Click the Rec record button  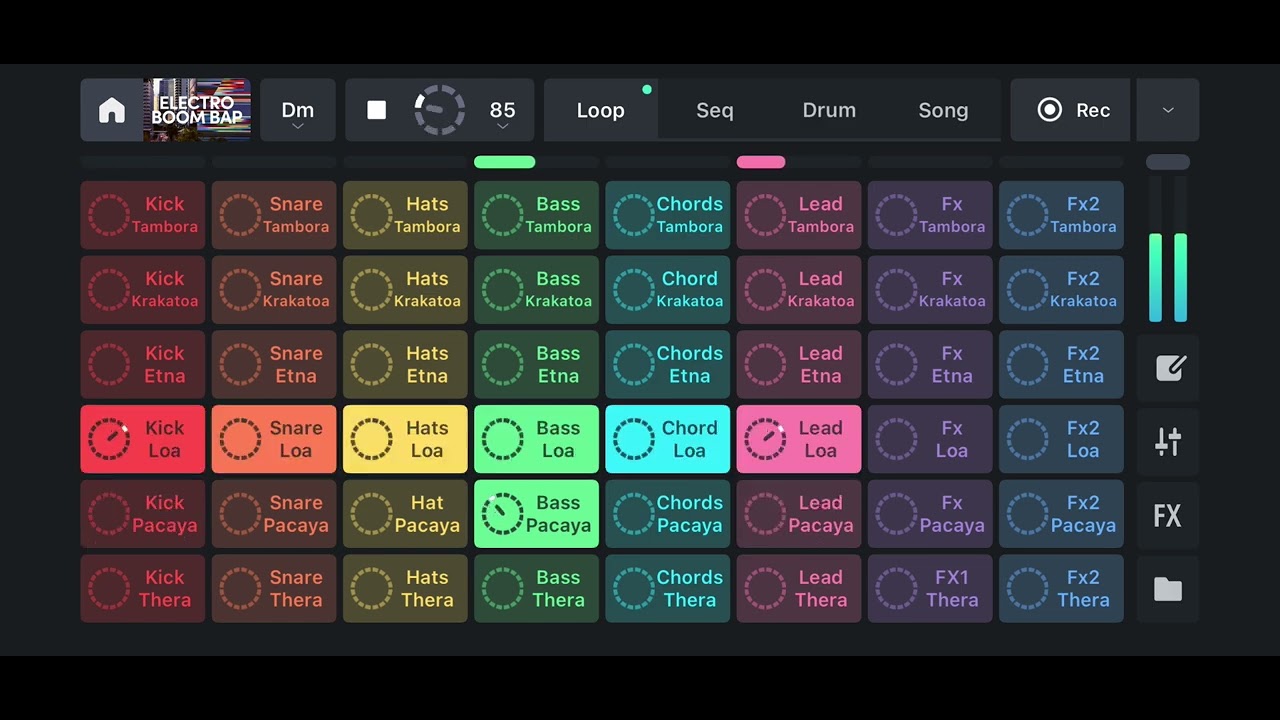1071,110
